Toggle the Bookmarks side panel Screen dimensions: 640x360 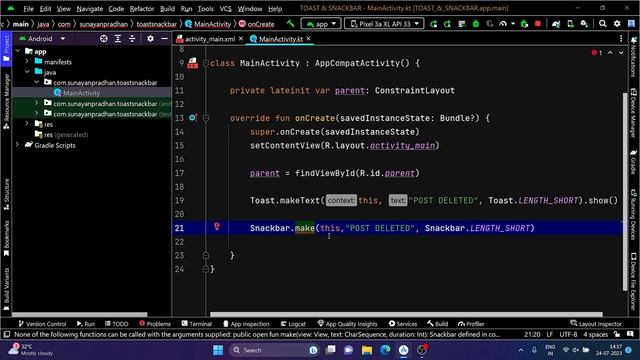pyautogui.click(x=6, y=239)
